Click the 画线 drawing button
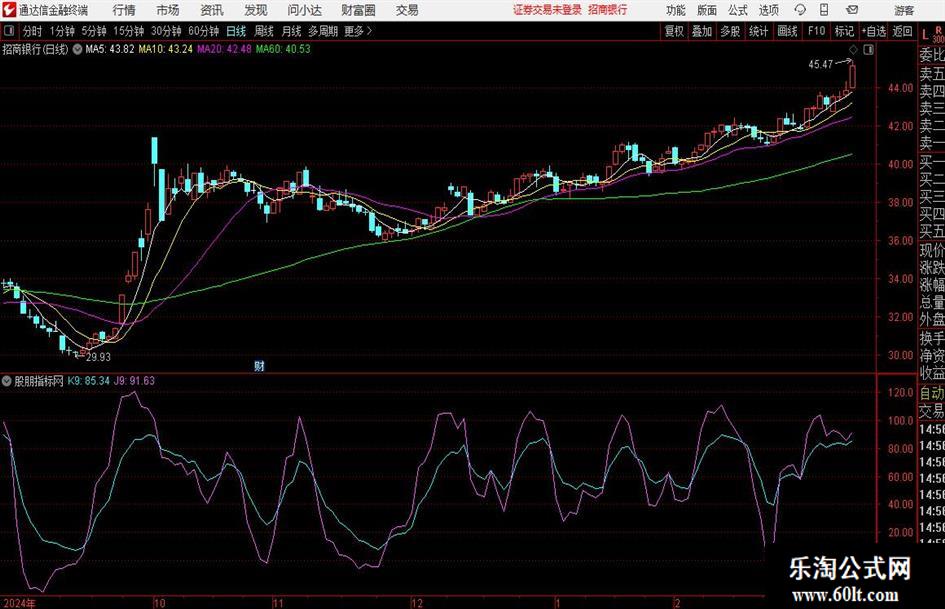The width and height of the screenshot is (945, 609). click(787, 31)
